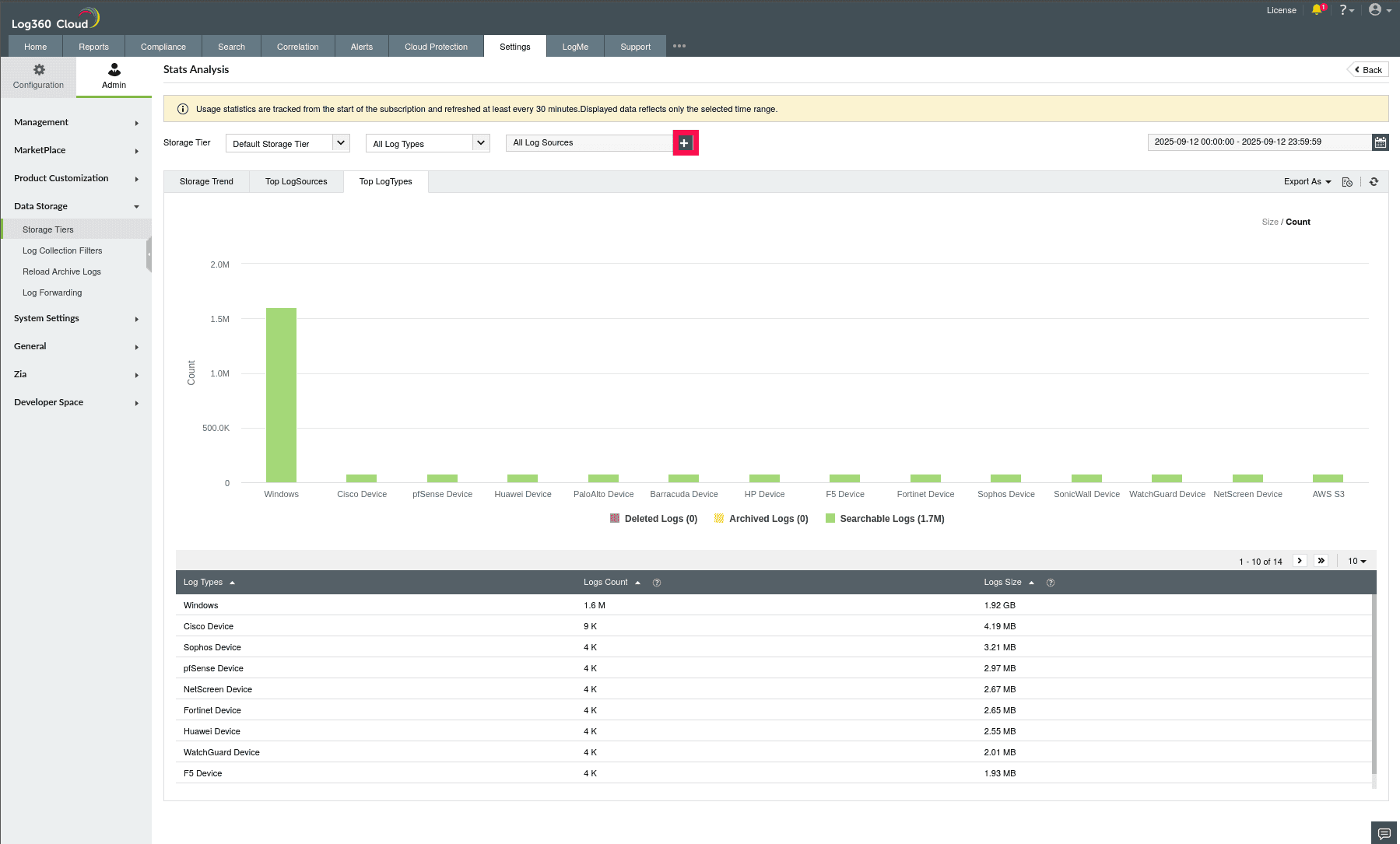
Task: Open Reload Archive Logs
Action: point(61,271)
